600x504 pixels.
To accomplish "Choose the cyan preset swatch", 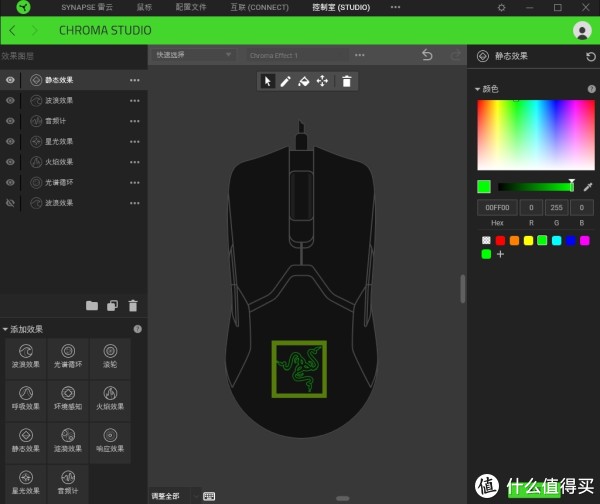I will click(556, 240).
